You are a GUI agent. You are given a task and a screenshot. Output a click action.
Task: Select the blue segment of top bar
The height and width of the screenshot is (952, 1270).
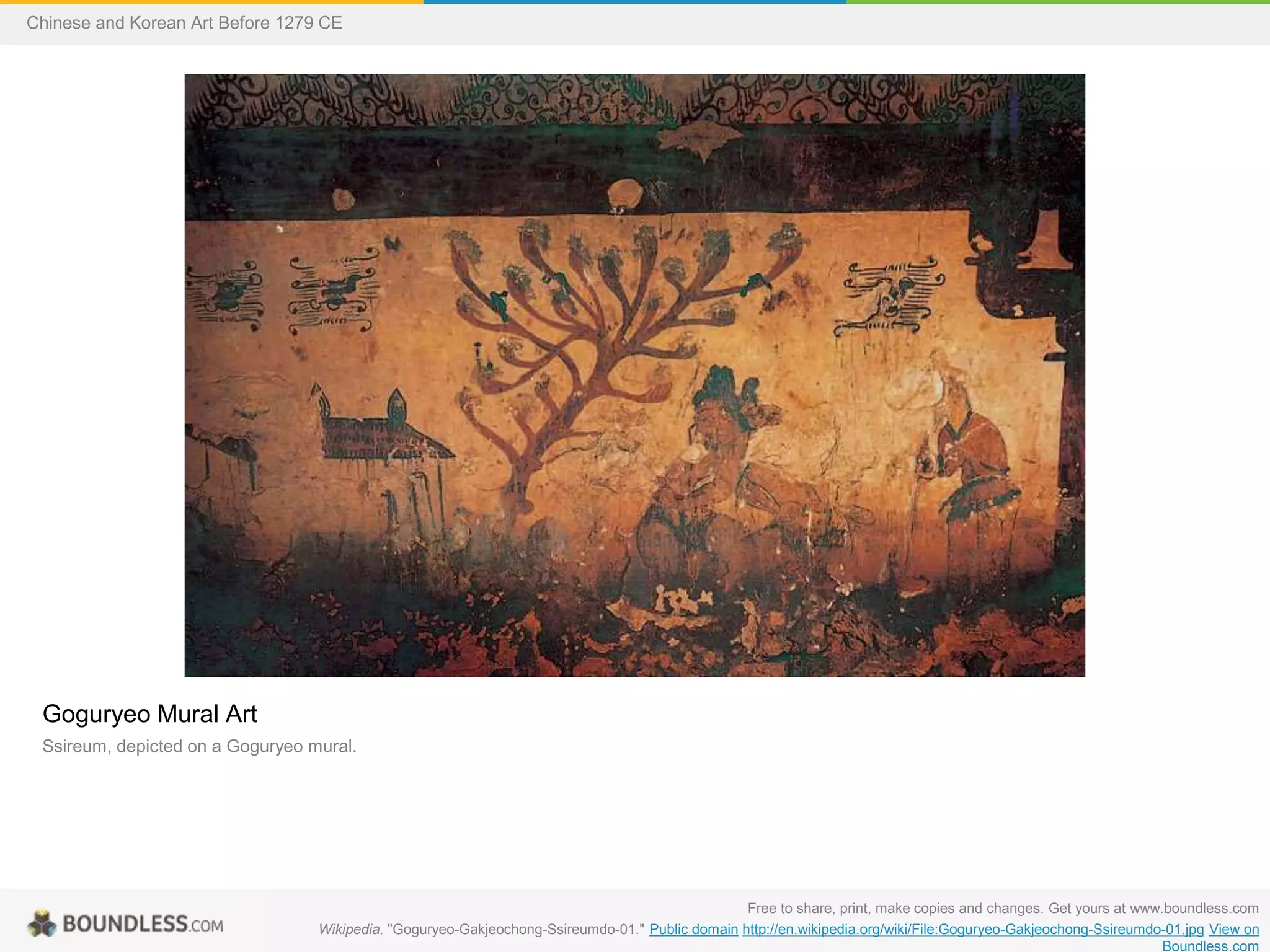point(635,2)
